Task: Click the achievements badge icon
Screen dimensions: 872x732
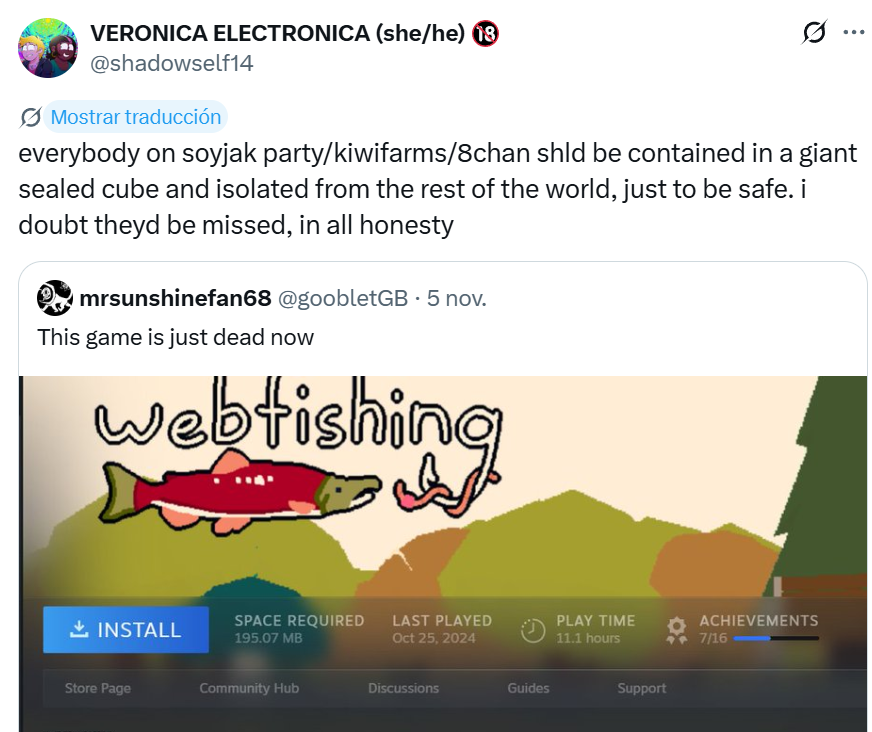Action: click(x=676, y=630)
